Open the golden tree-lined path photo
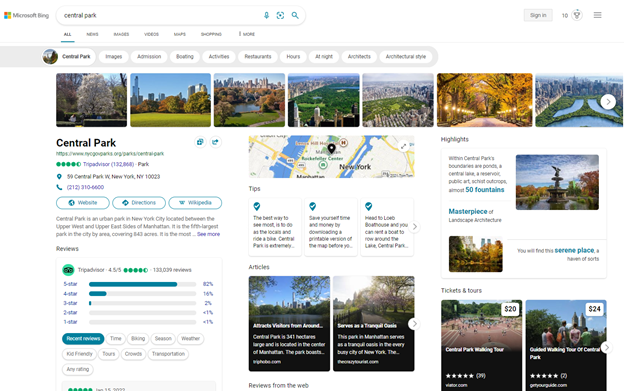This screenshot has height=391, width=624. click(x=484, y=100)
